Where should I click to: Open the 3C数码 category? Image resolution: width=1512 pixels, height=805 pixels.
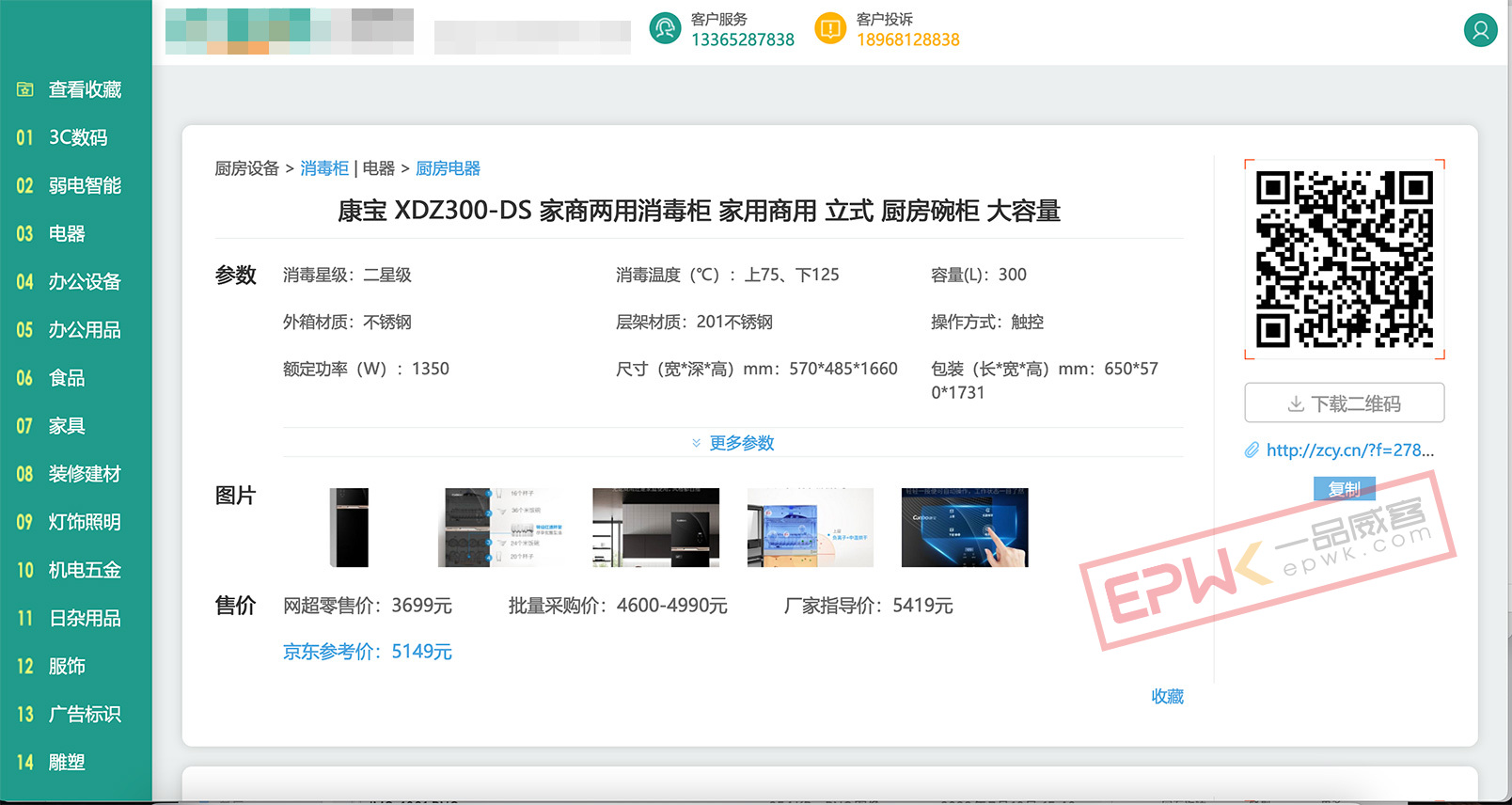(x=77, y=137)
